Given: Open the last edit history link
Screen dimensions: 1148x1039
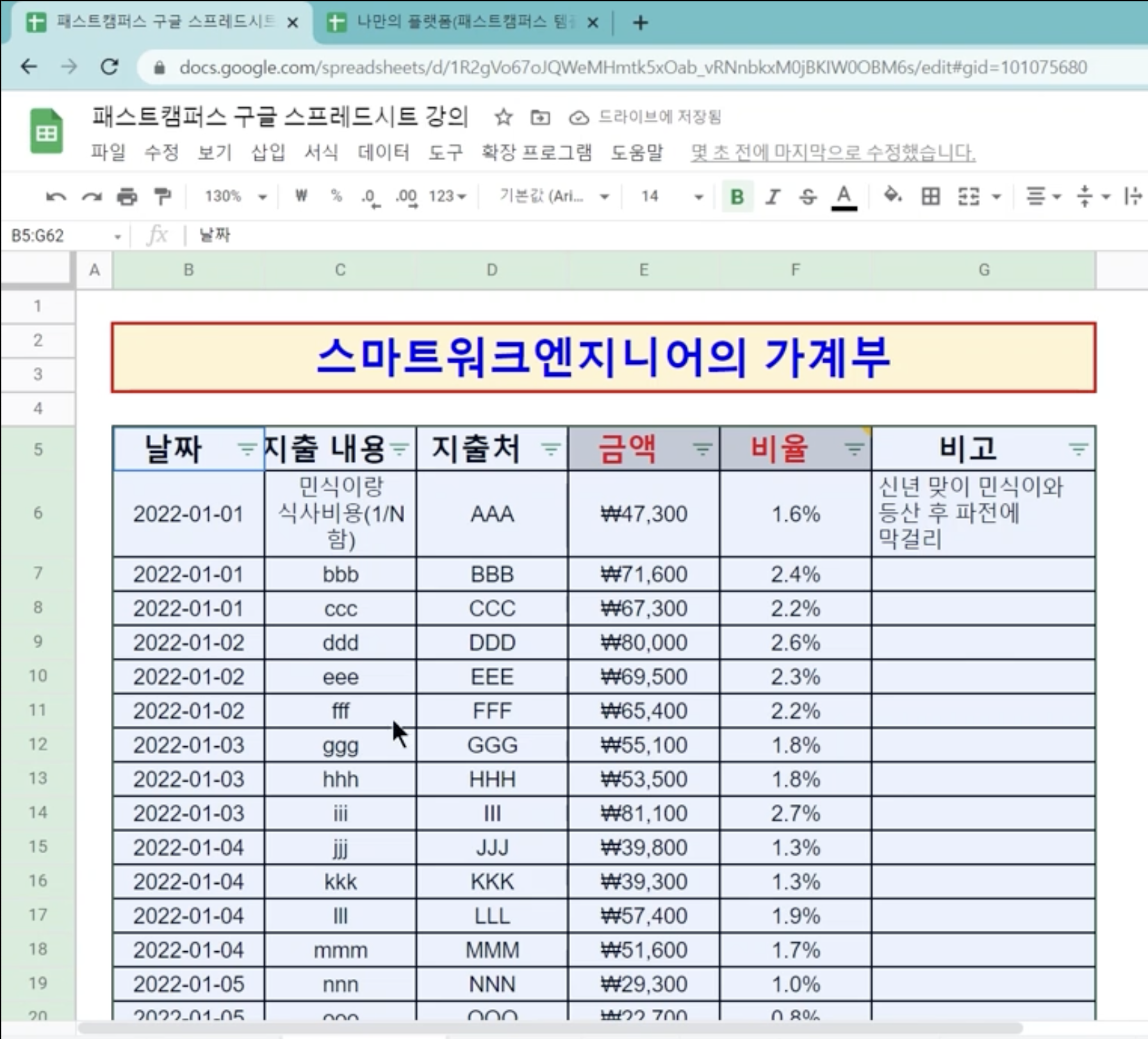Looking at the screenshot, I should tap(833, 152).
